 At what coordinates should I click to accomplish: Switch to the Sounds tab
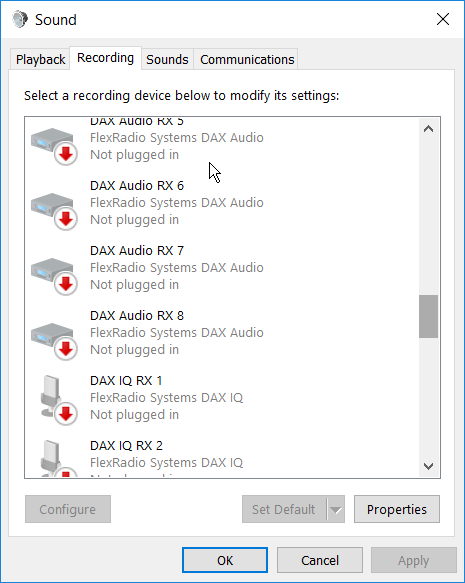click(167, 59)
